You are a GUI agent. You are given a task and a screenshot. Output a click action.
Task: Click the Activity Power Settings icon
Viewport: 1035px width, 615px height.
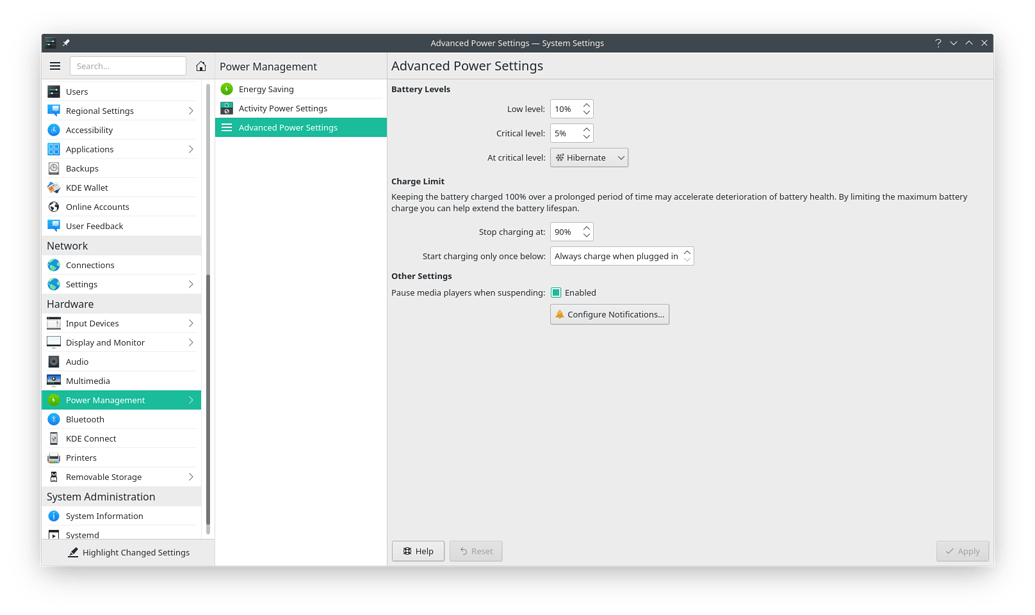(x=227, y=108)
